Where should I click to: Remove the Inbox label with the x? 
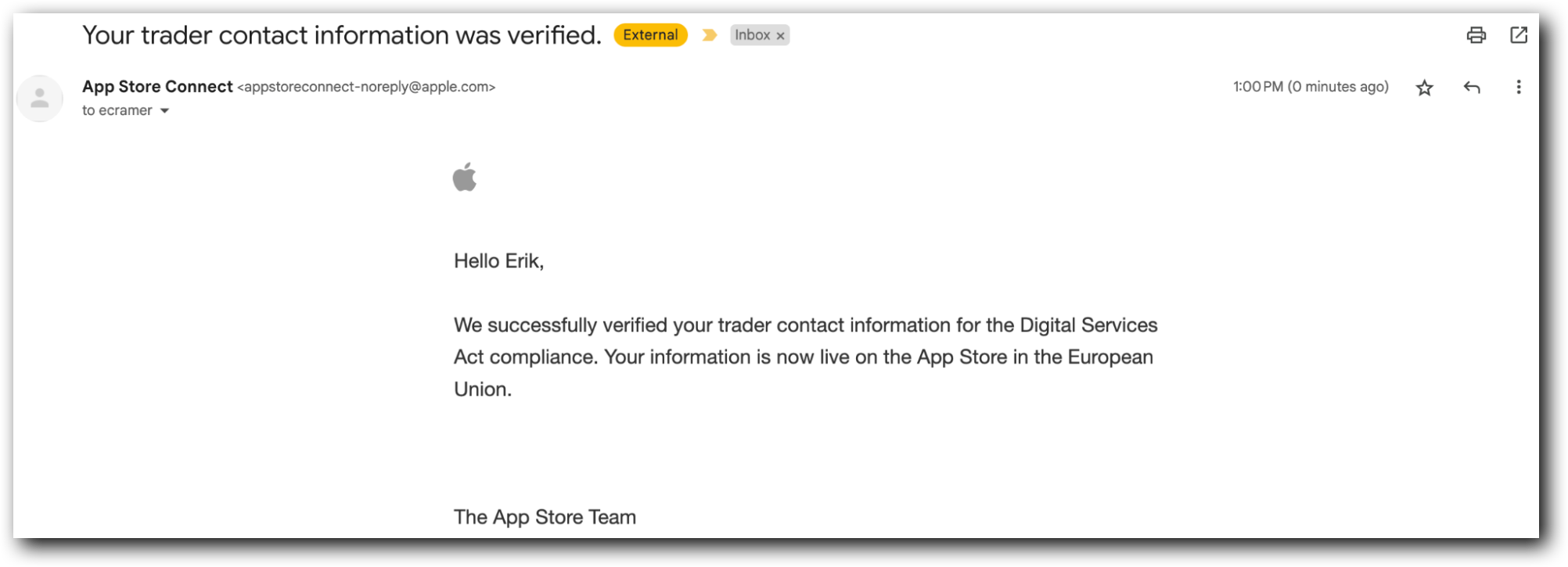pyautogui.click(x=779, y=35)
